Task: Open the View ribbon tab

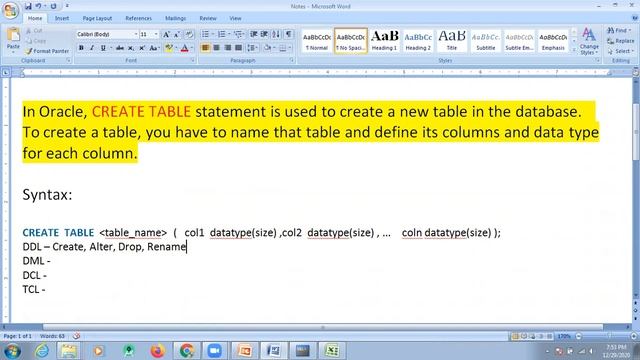Action: click(x=236, y=18)
